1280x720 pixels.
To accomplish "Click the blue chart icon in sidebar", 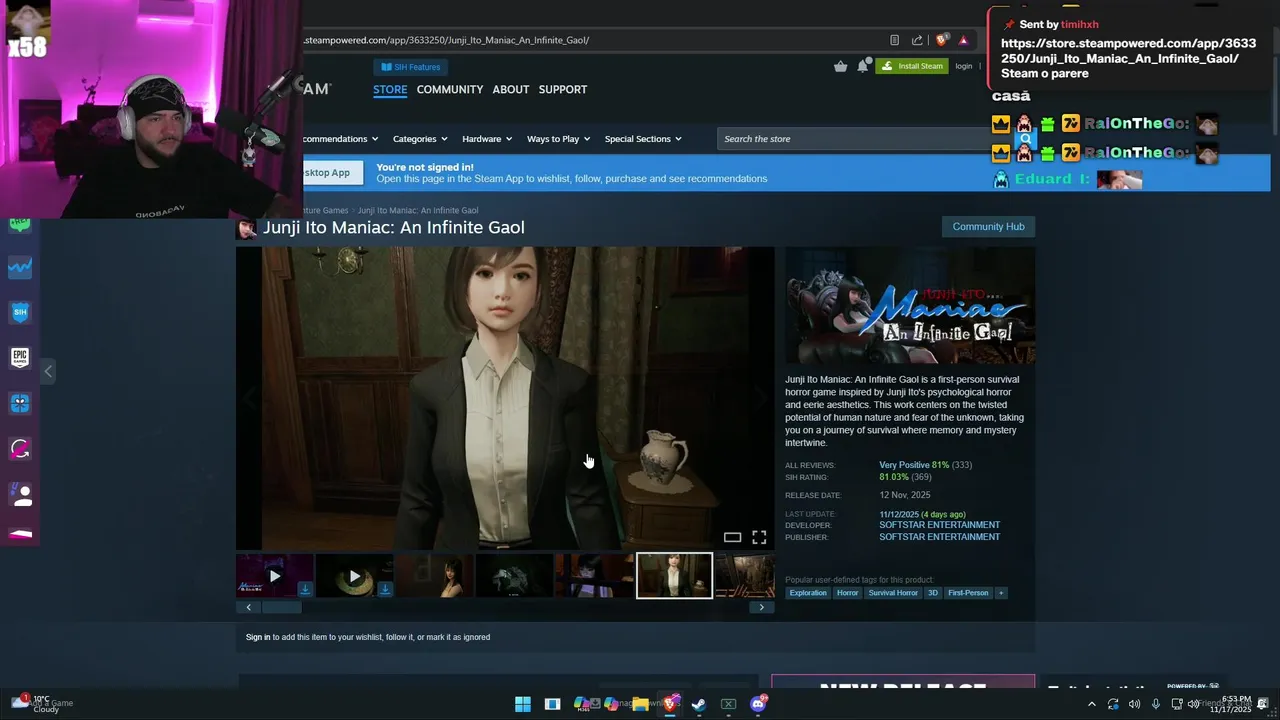I will tap(20, 267).
